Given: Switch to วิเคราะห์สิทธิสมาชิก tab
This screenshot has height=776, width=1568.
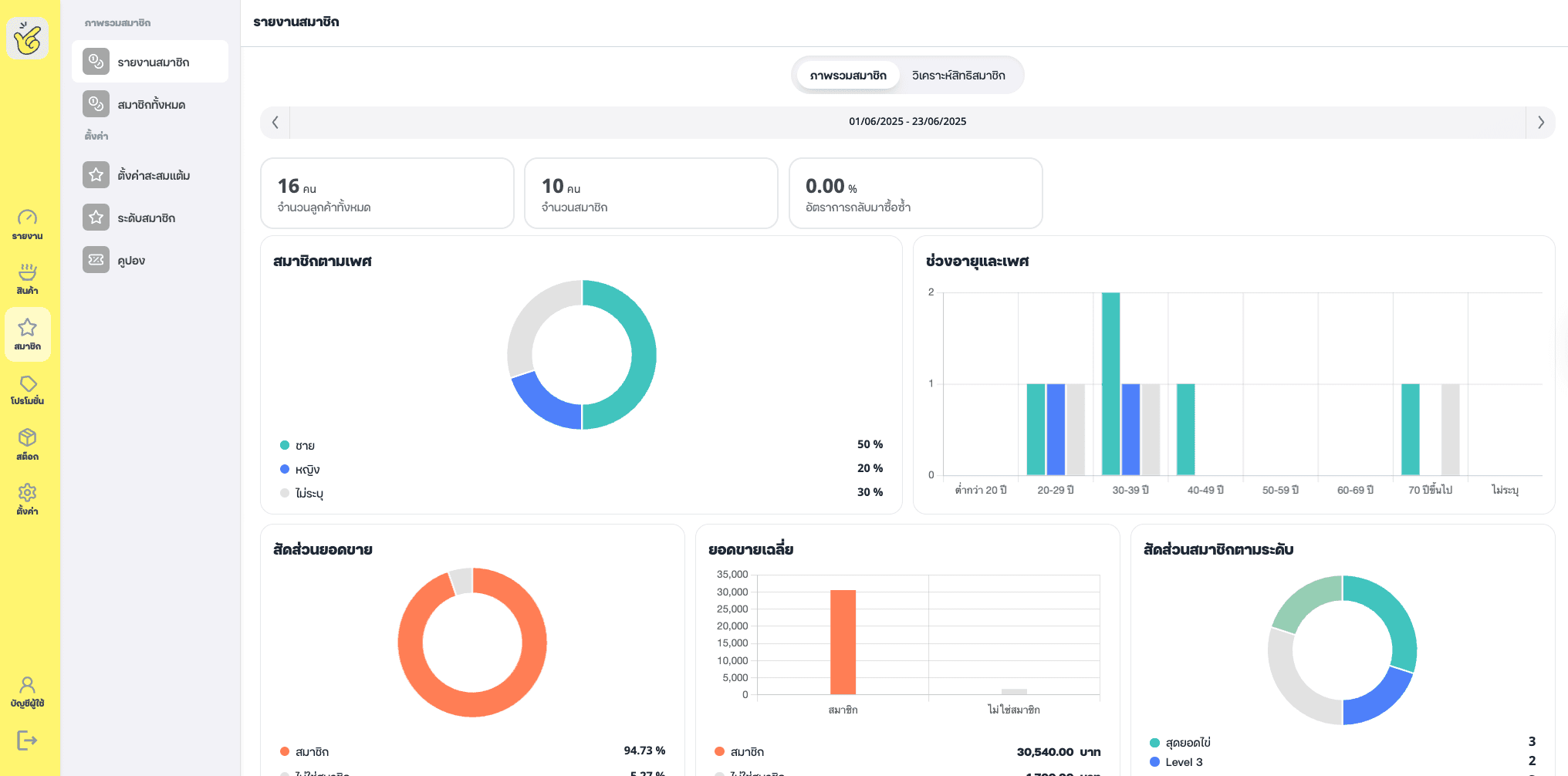Looking at the screenshot, I should pyautogui.click(x=958, y=76).
